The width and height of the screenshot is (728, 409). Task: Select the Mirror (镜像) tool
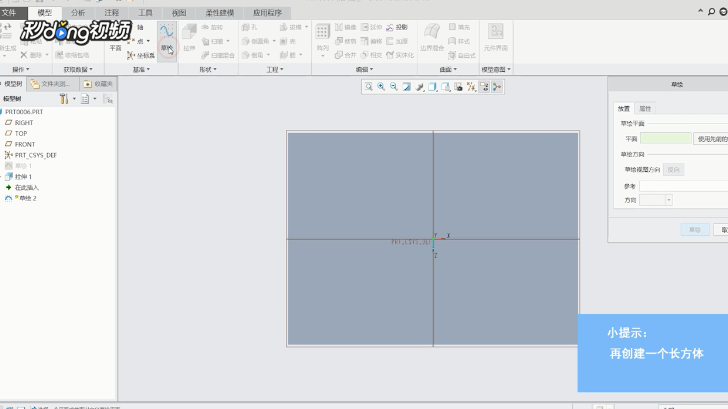coord(346,27)
